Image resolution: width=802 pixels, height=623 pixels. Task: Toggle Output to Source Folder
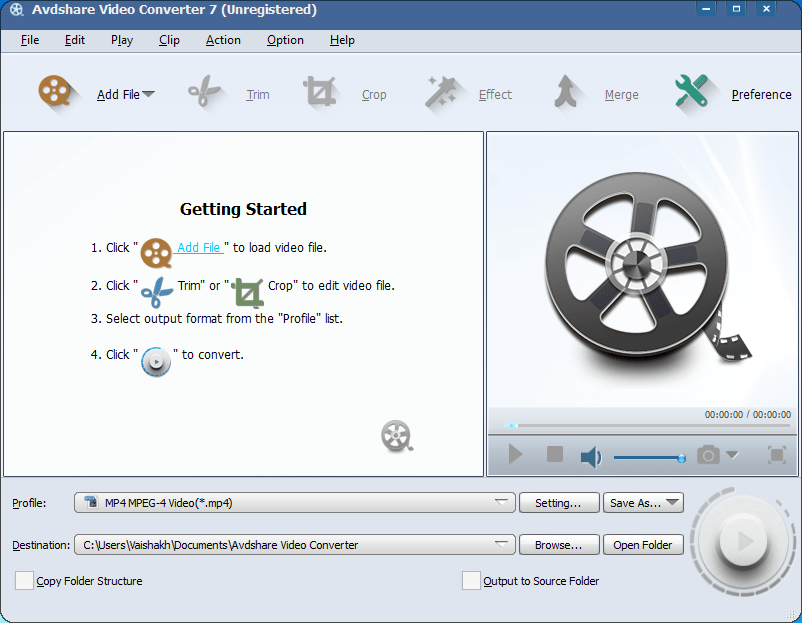471,580
